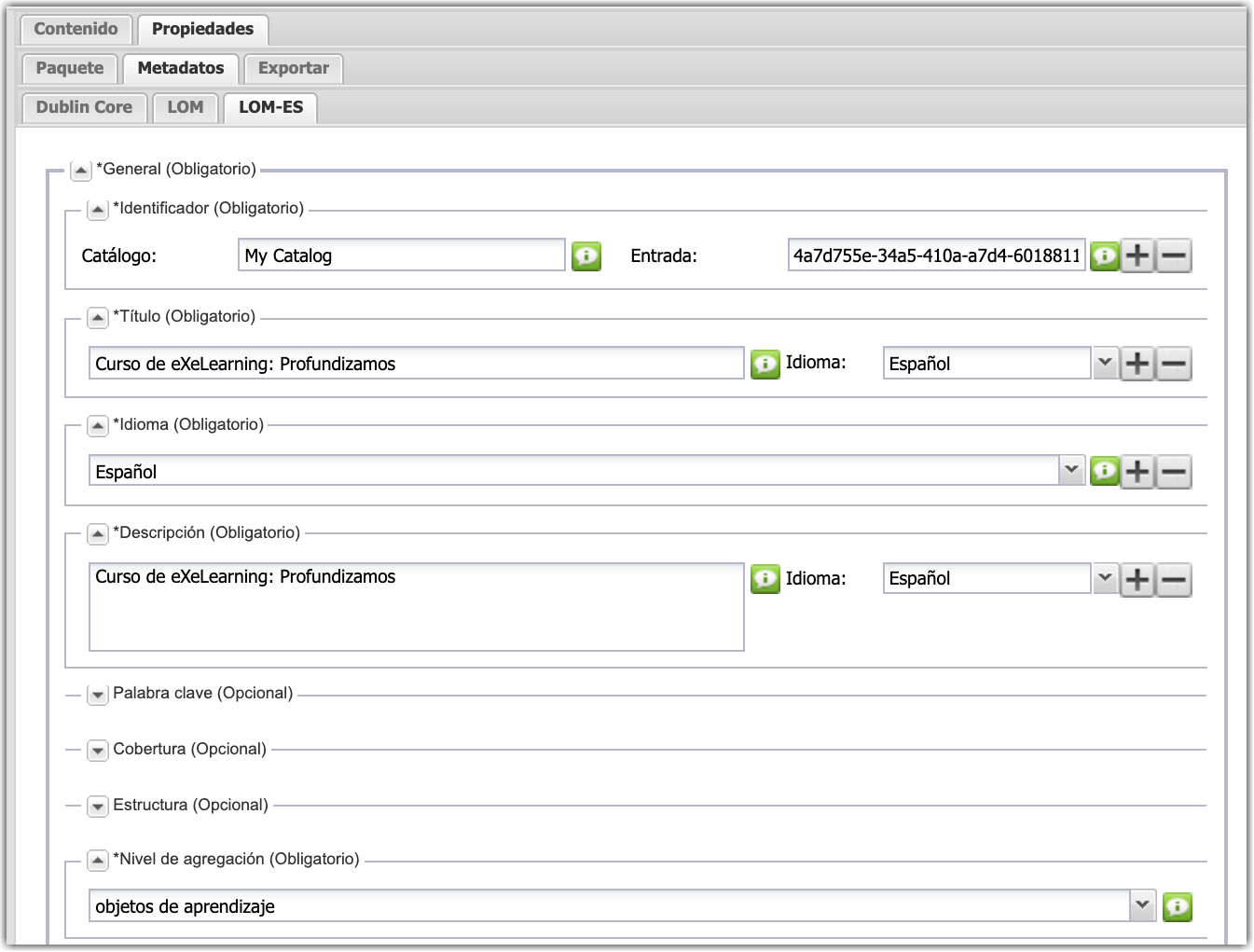1254x952 pixels.
Task: Expand the Estructura (Opcional) section
Action: click(98, 807)
